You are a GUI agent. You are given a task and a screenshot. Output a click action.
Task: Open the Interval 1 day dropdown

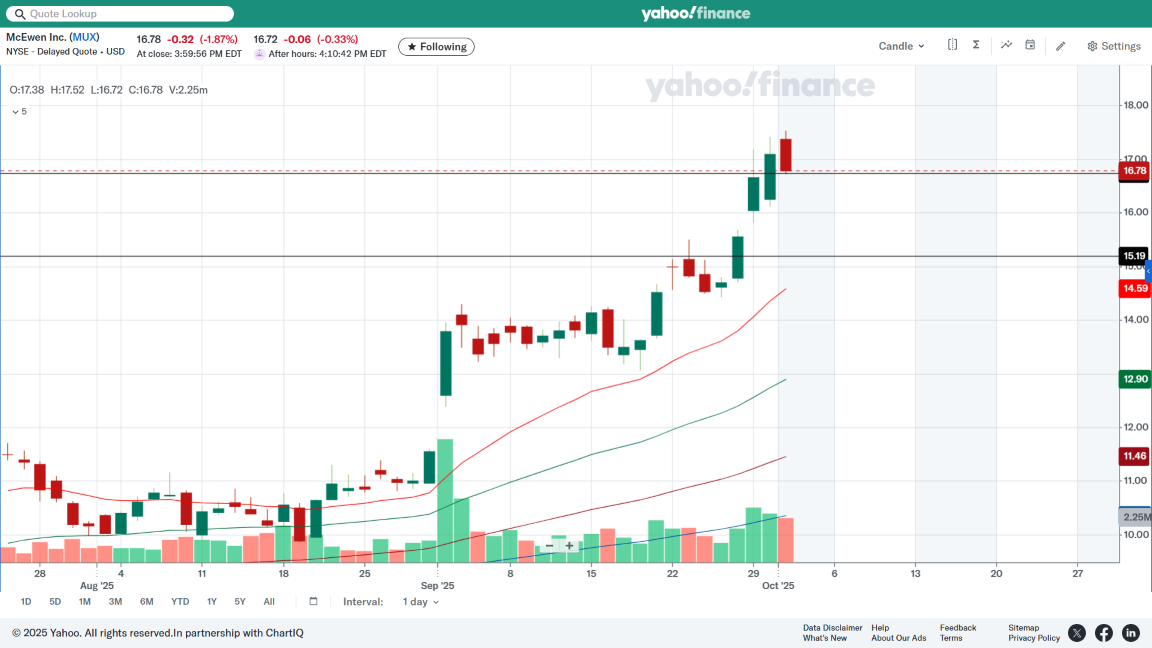pos(420,602)
